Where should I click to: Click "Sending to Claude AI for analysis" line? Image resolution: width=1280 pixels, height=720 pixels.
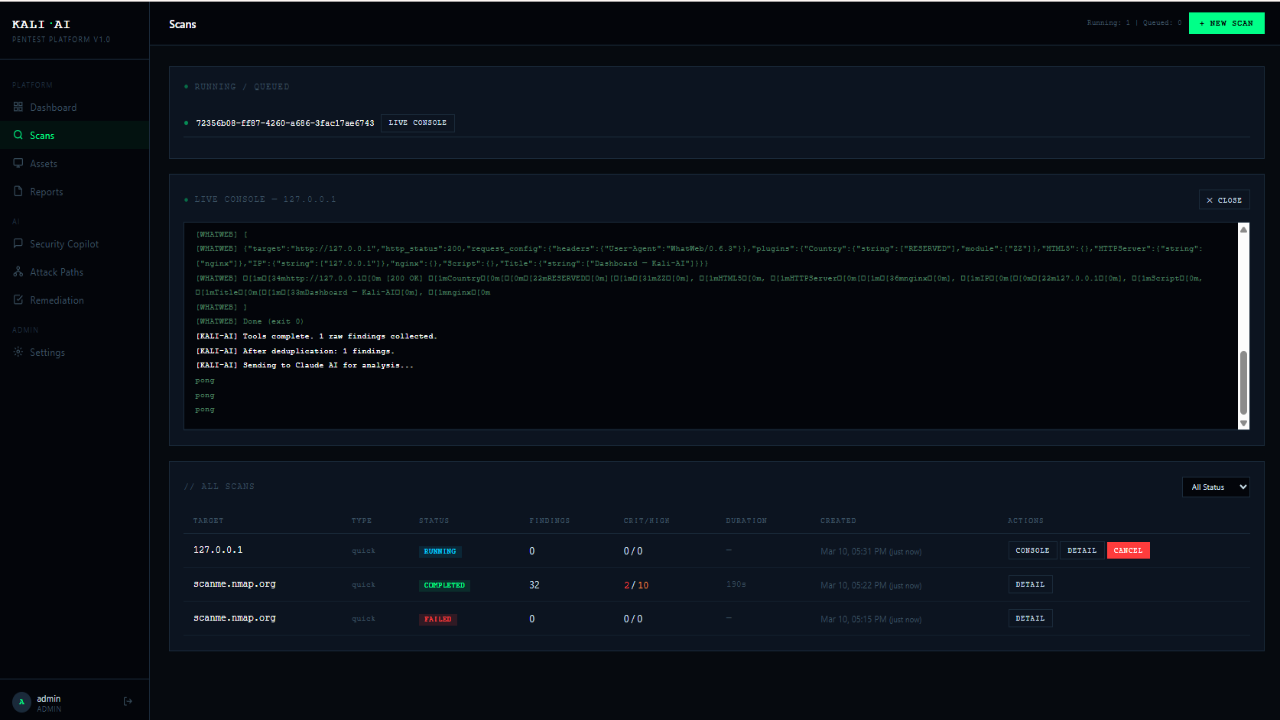pos(305,366)
